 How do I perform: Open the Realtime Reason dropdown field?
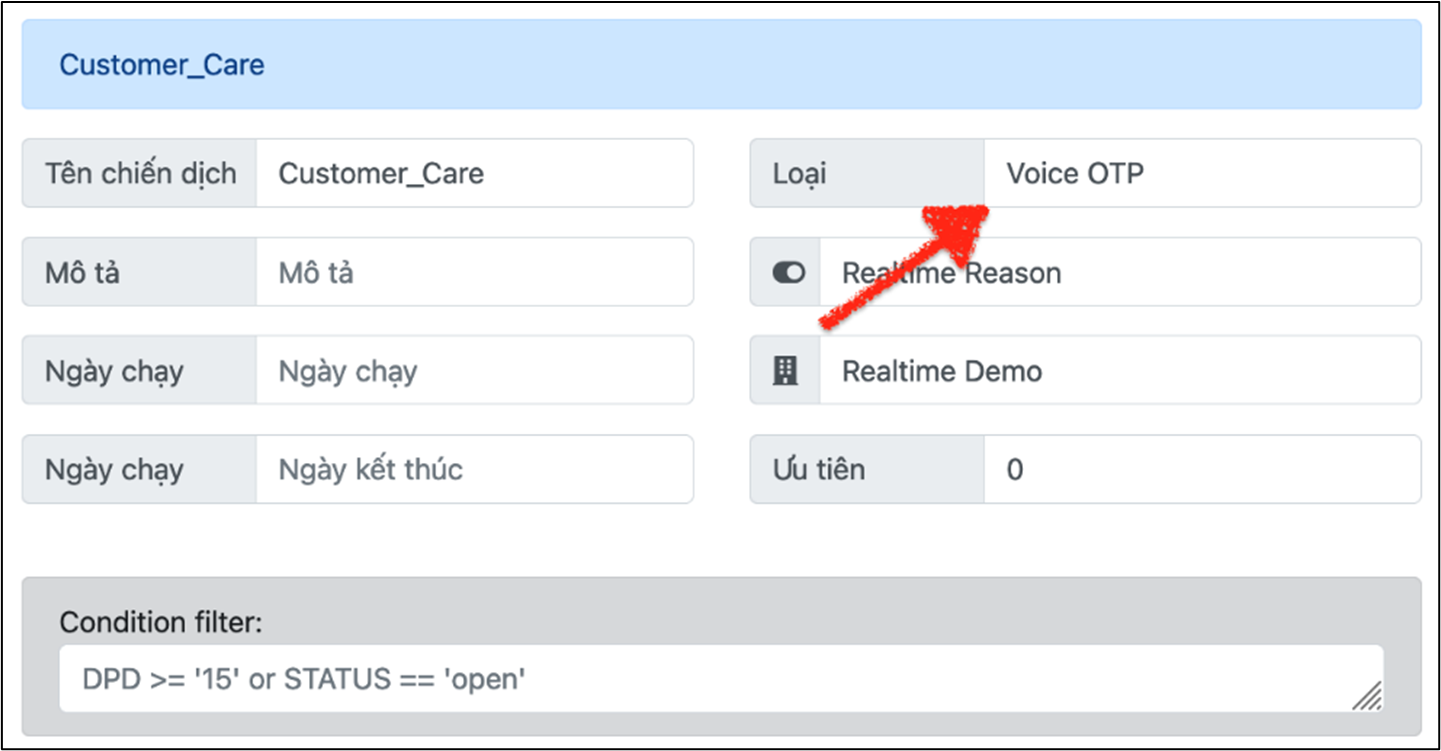(x=1118, y=273)
